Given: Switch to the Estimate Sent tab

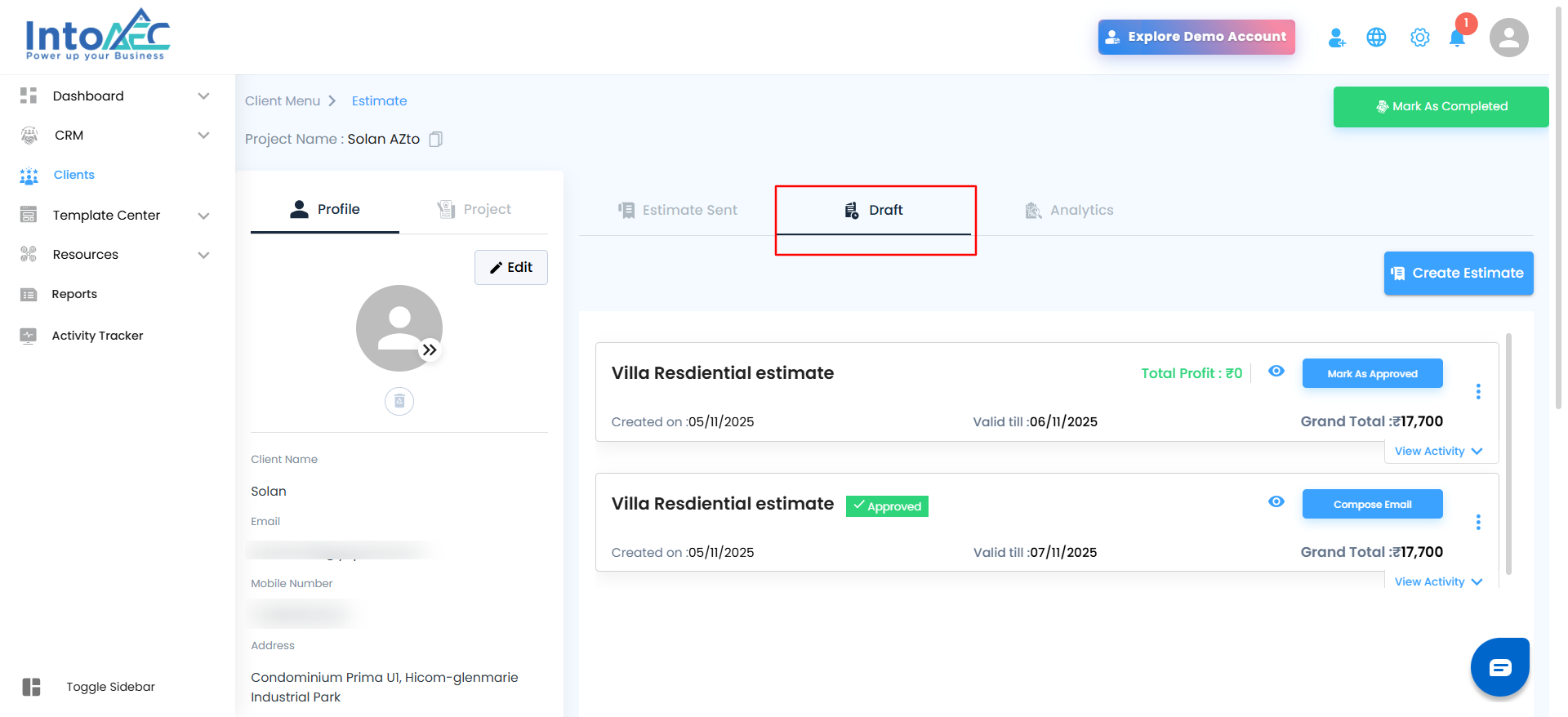Looking at the screenshot, I should tap(678, 211).
